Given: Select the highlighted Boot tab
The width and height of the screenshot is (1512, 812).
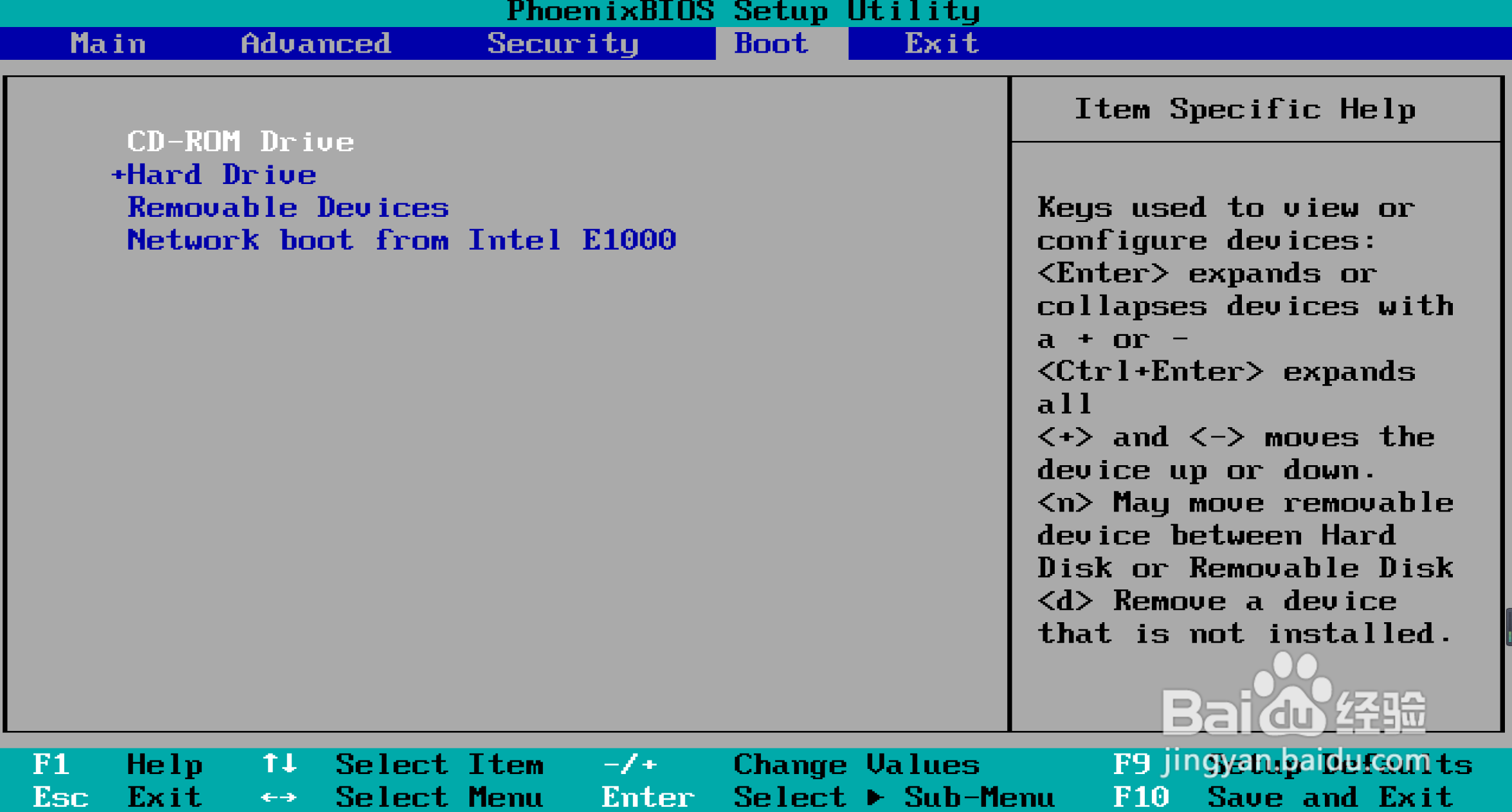Looking at the screenshot, I should point(771,44).
